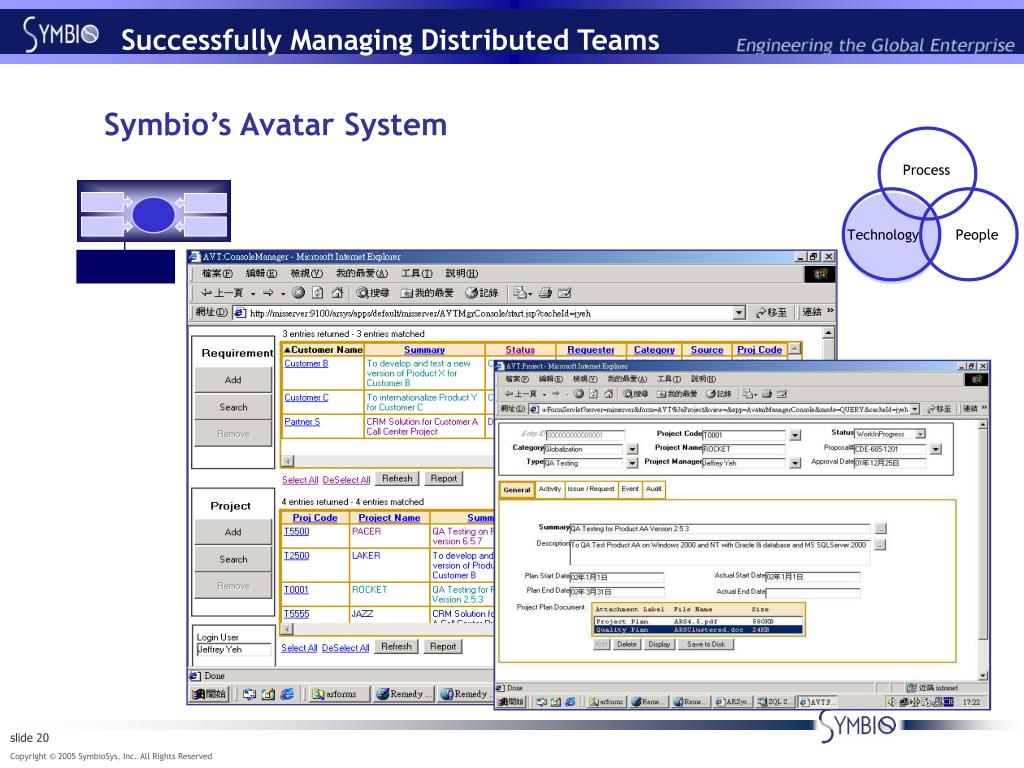Open ARSys... taskbar button in right screenshot
Screen dimensions: 1024x768
[x=733, y=702]
